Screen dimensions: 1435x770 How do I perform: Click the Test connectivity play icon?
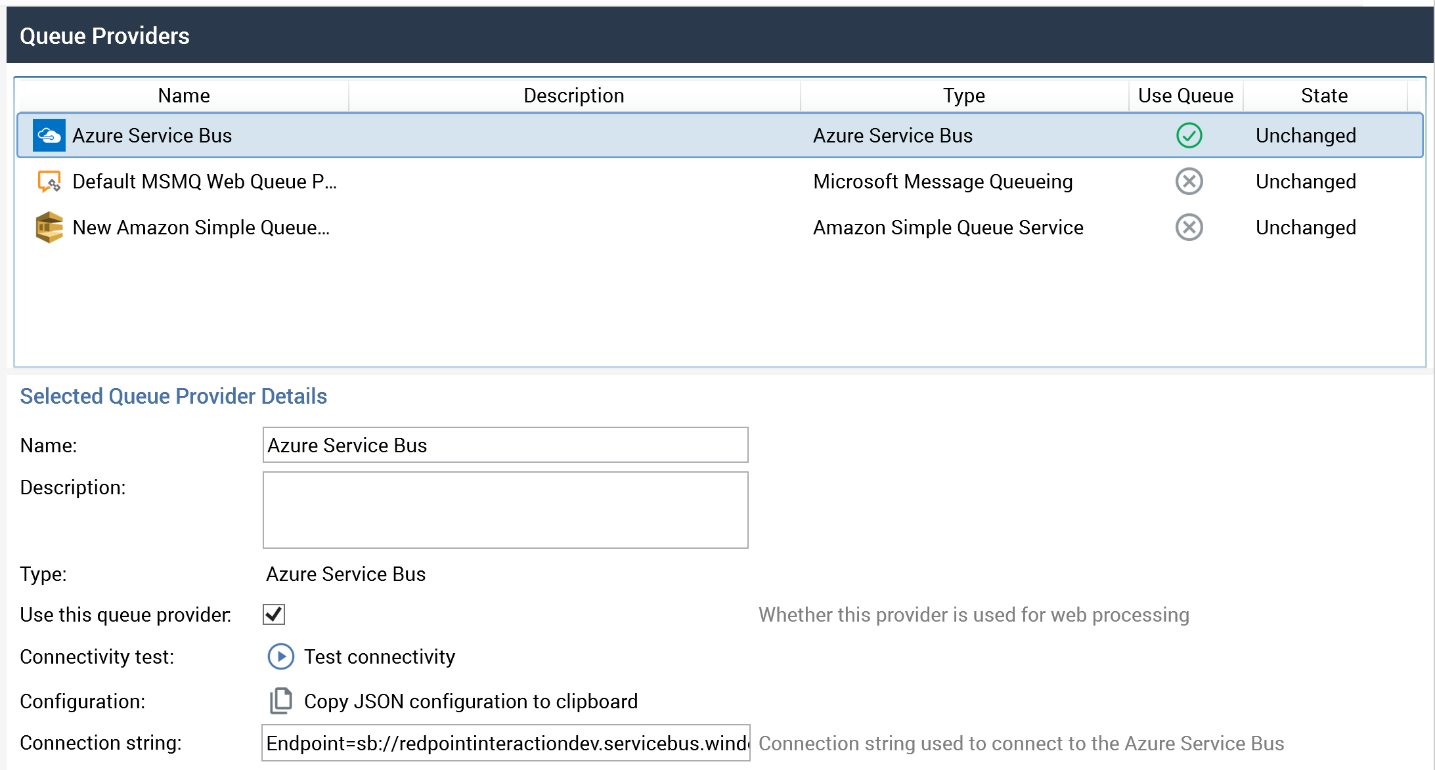(280, 657)
